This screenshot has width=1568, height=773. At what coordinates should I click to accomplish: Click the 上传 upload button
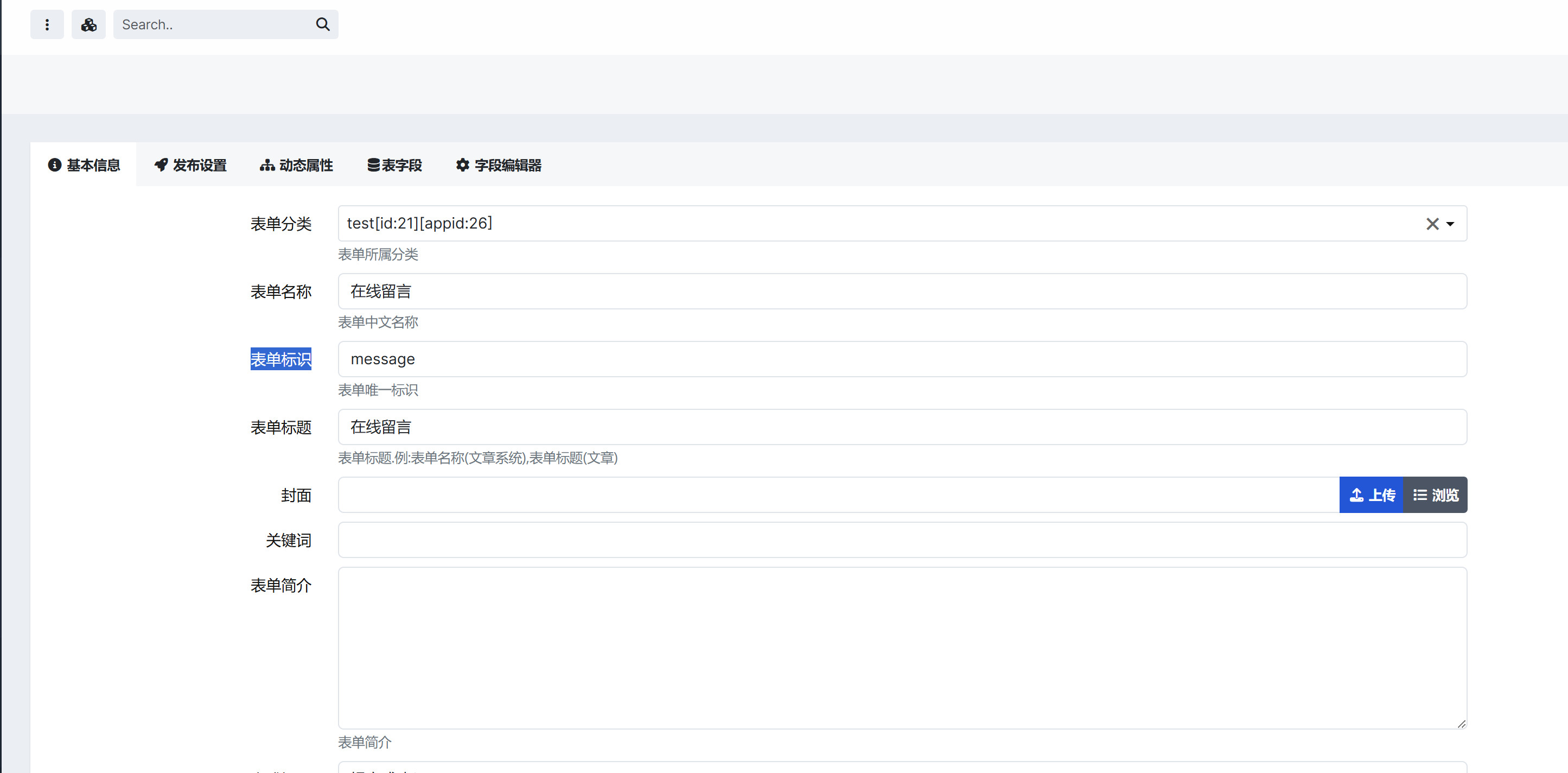(1372, 495)
